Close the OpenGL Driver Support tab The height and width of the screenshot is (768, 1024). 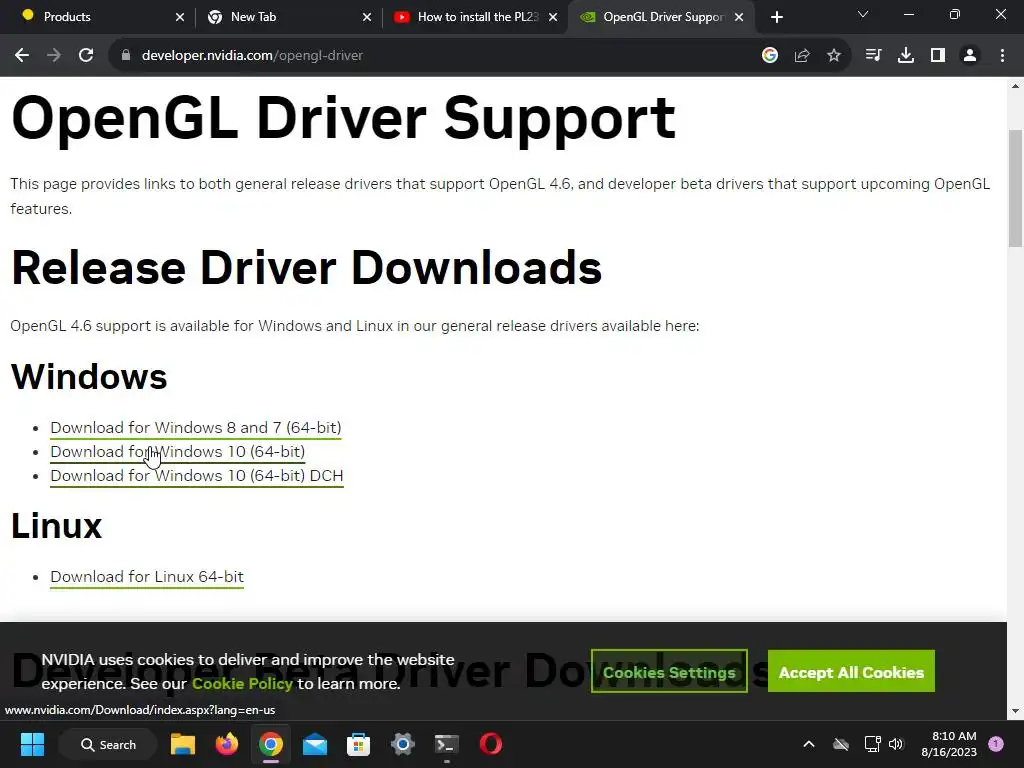[739, 17]
